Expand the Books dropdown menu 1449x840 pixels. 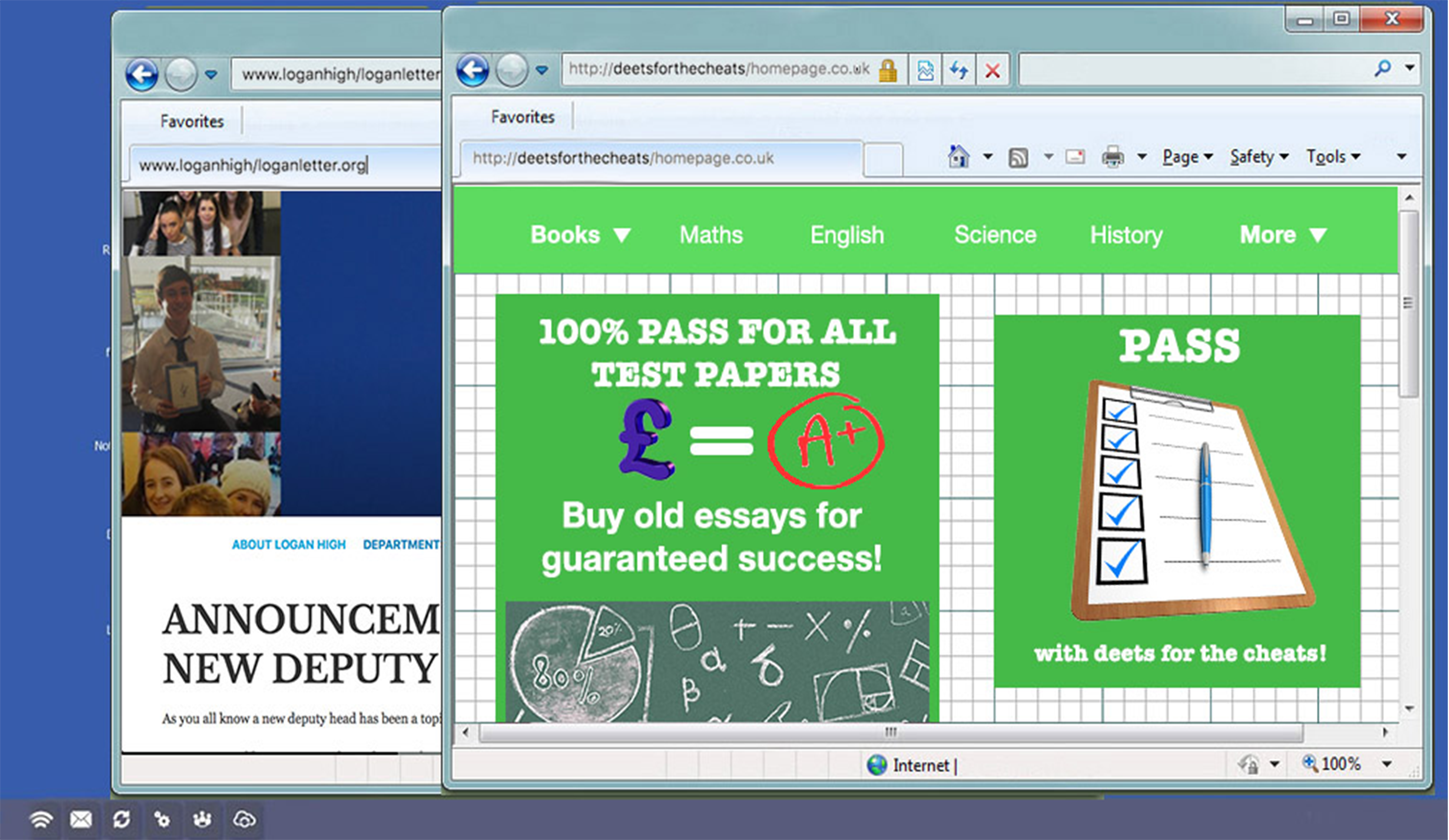click(x=580, y=235)
